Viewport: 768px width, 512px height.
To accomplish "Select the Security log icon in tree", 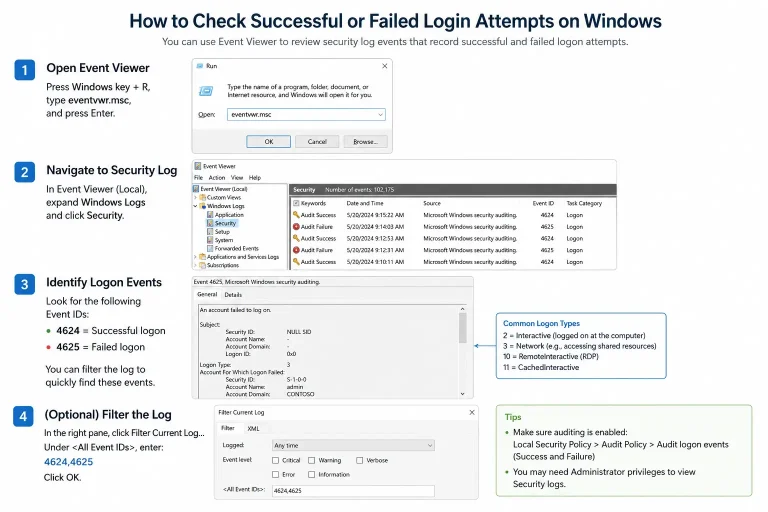I will click(210, 223).
